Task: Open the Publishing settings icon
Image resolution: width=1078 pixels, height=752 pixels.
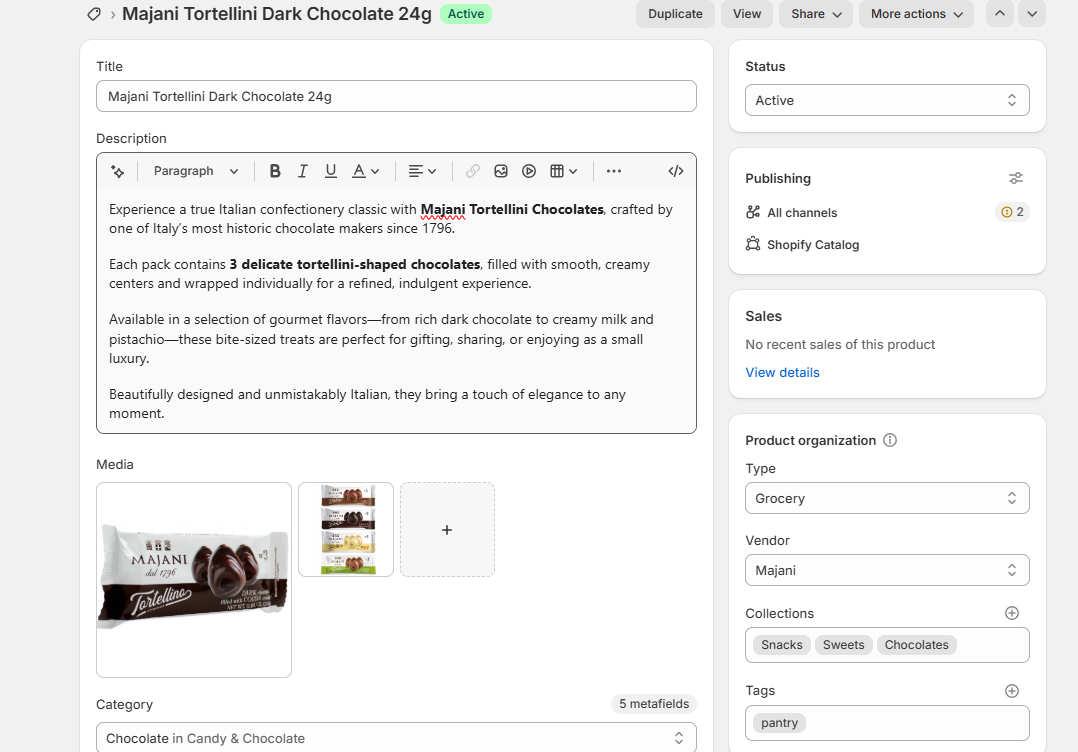Action: click(1015, 179)
